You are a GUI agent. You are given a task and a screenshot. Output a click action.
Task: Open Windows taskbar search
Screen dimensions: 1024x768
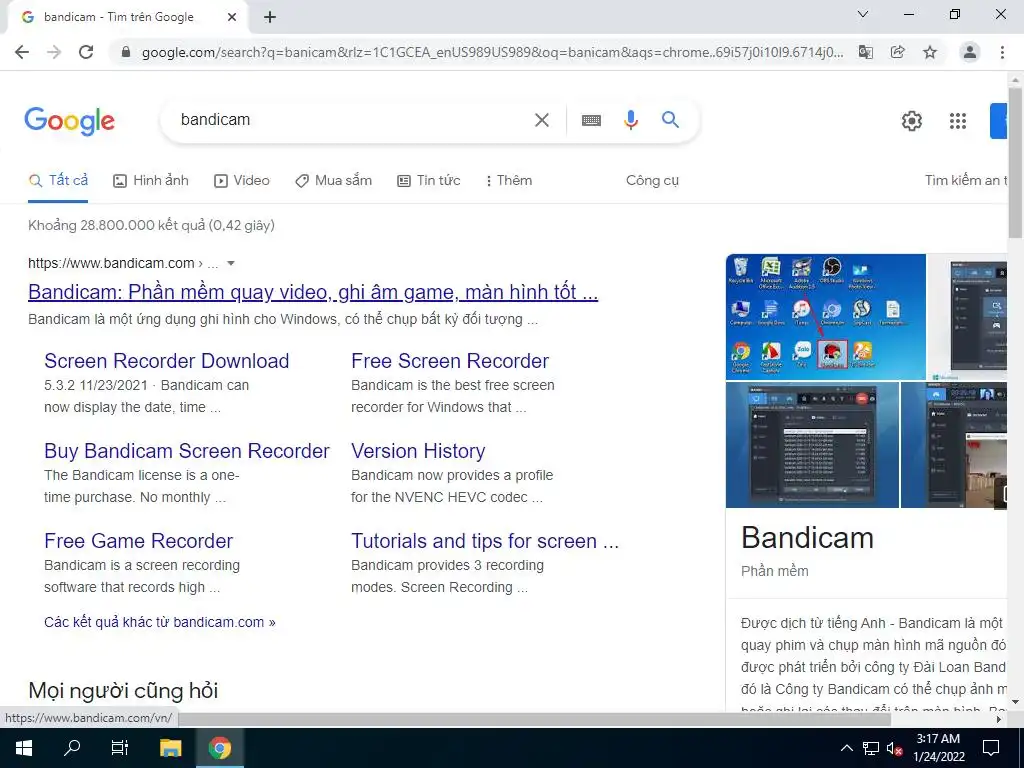pos(72,748)
